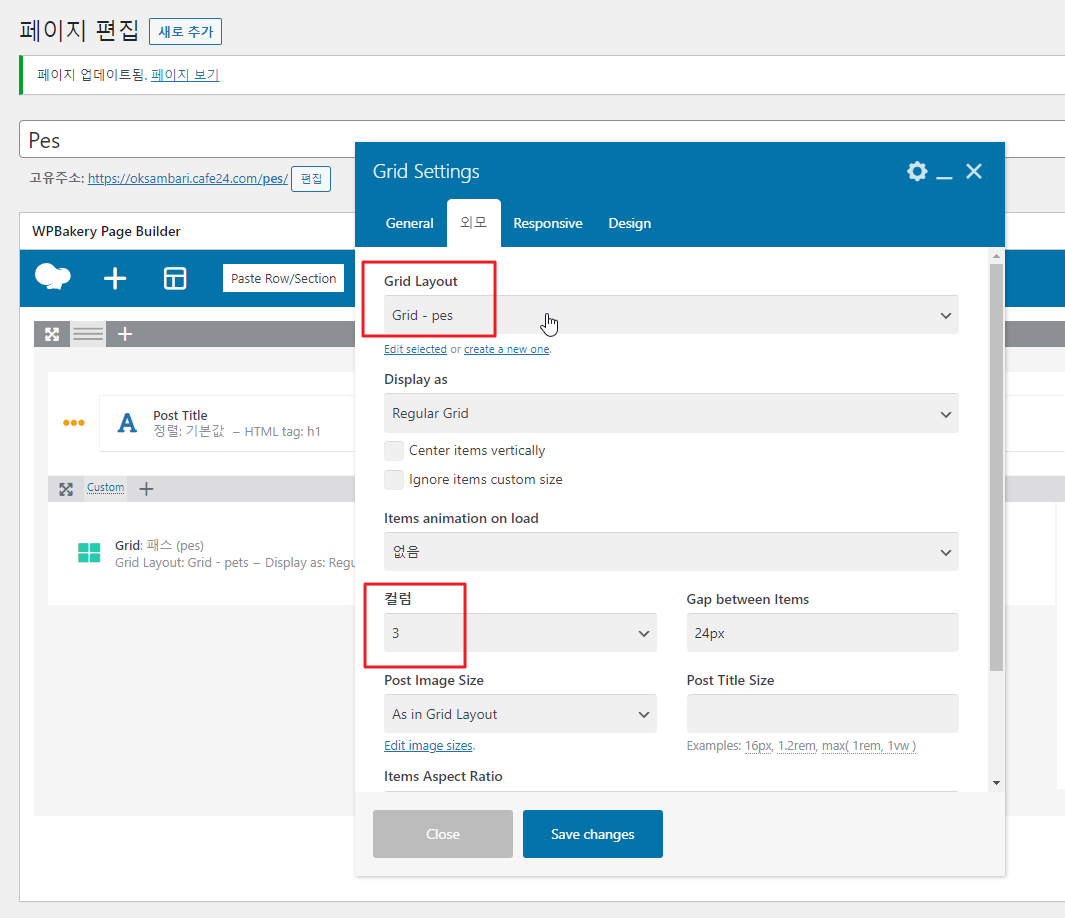Click the WPBakery Page Builder panel heading
The height and width of the screenshot is (918, 1065).
coord(106,232)
